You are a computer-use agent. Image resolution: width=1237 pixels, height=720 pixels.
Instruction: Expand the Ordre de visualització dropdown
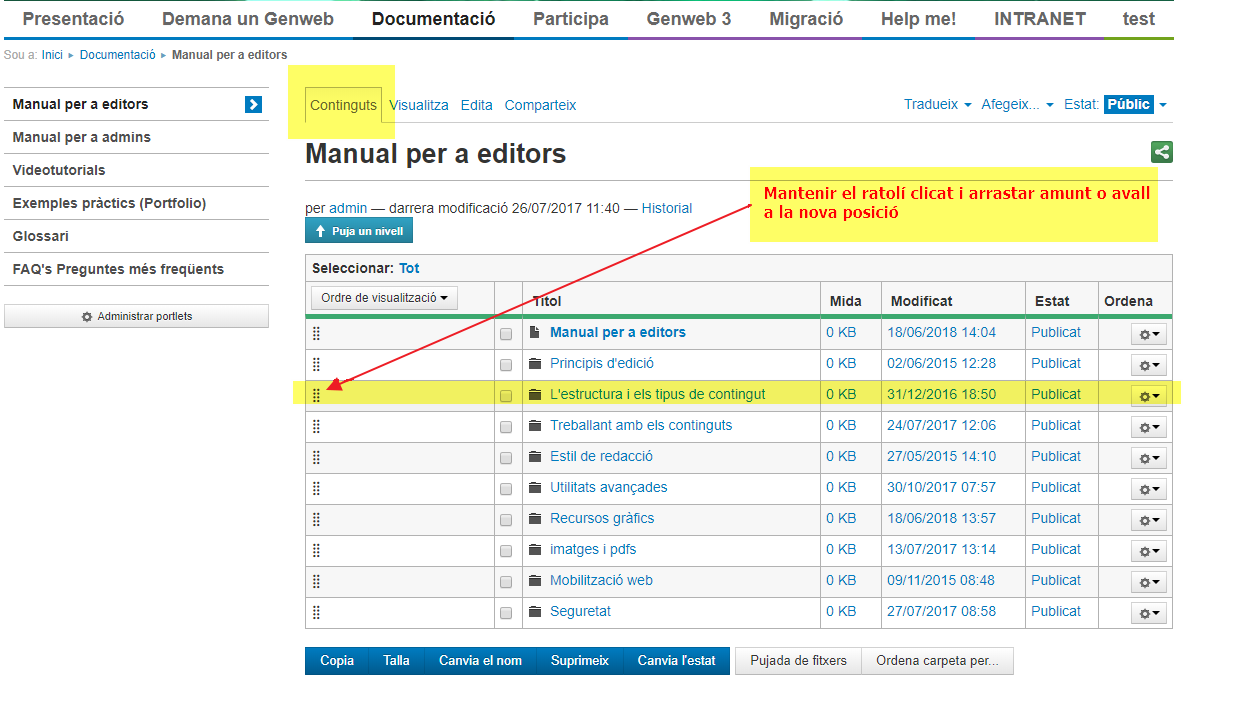(x=384, y=298)
